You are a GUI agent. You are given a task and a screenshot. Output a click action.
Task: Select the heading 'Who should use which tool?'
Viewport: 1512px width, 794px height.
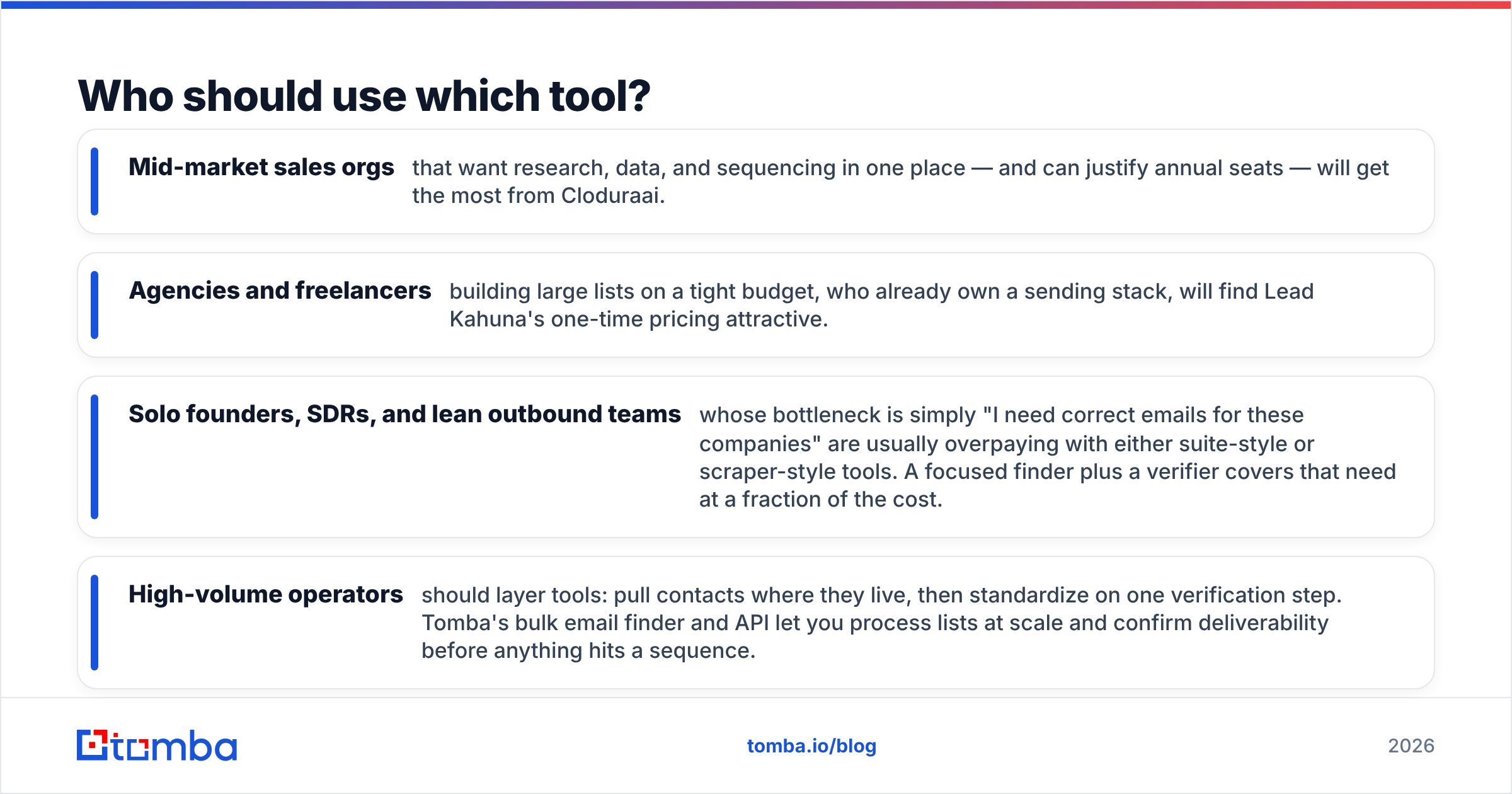(x=364, y=96)
